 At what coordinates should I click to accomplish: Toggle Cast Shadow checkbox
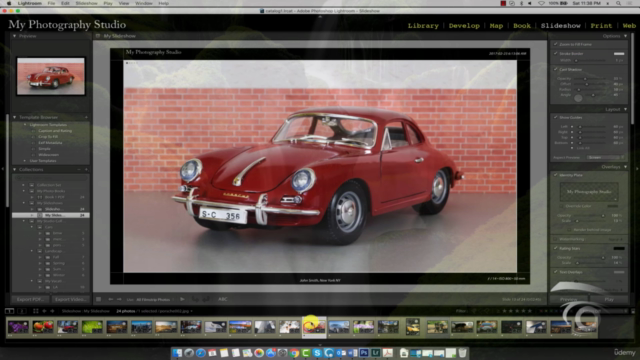click(556, 69)
